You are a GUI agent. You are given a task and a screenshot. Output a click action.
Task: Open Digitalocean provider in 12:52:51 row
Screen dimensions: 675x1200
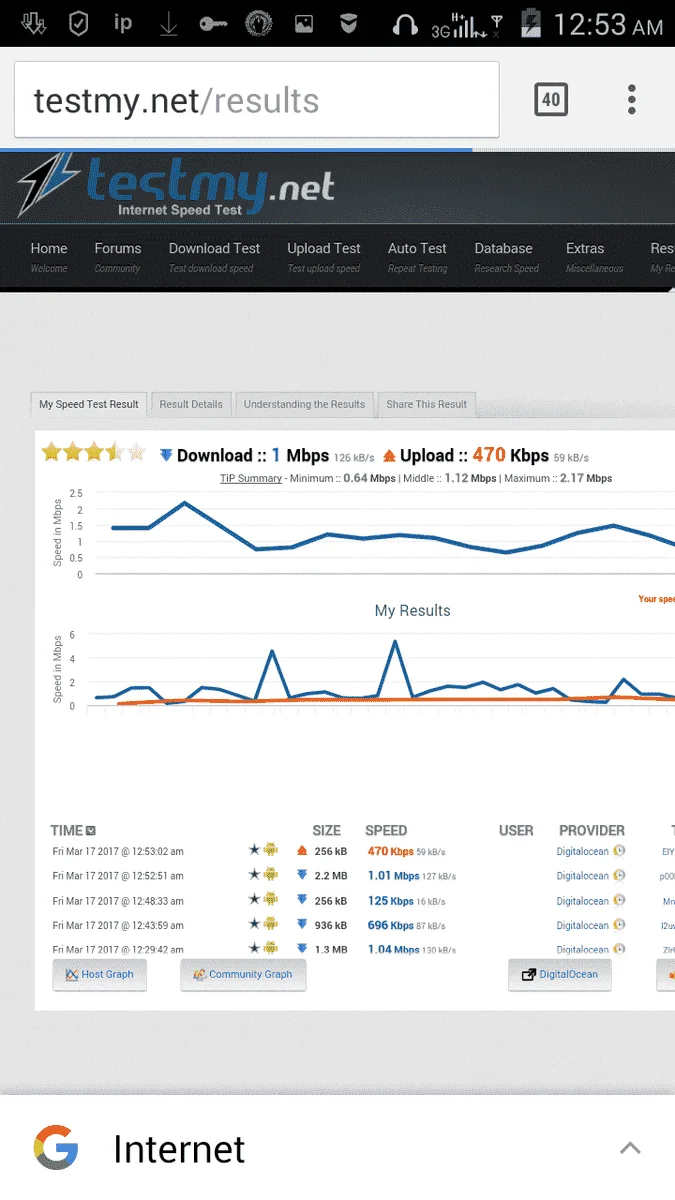pyautogui.click(x=582, y=876)
